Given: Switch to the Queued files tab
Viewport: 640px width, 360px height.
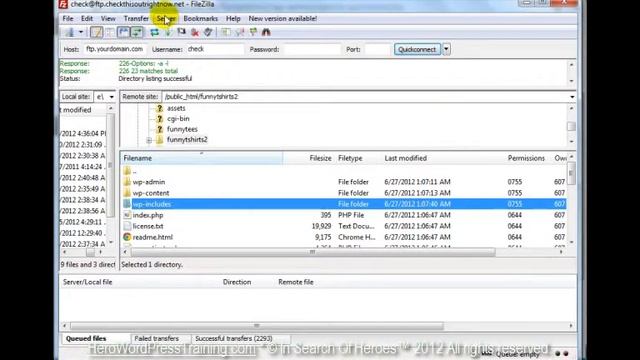Looking at the screenshot, I should coord(86,339).
